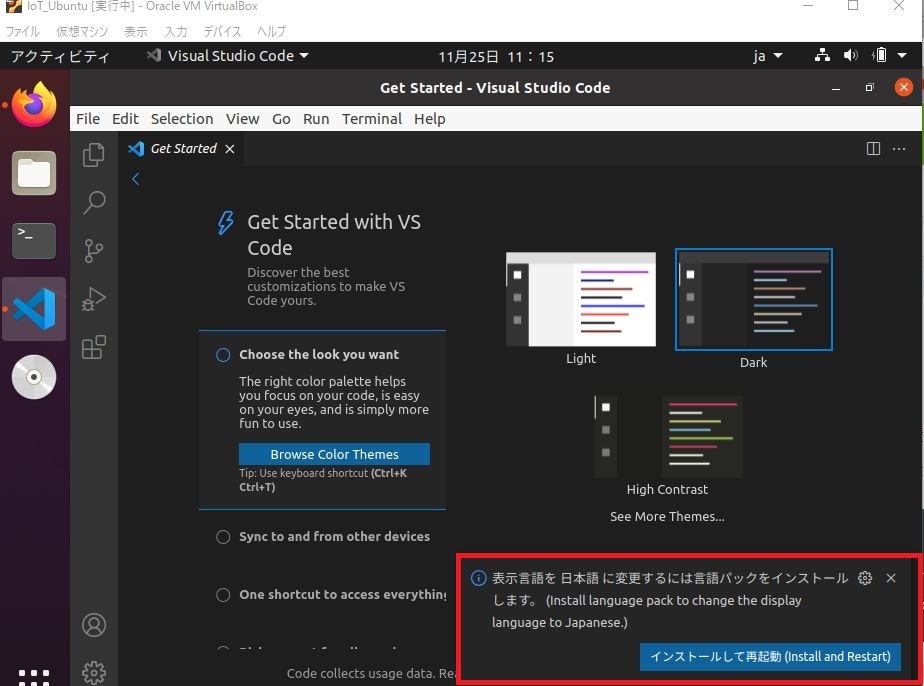Screen dimensions: 924x686
Task: Open Files from the Ubuntu dock
Action: [34, 173]
